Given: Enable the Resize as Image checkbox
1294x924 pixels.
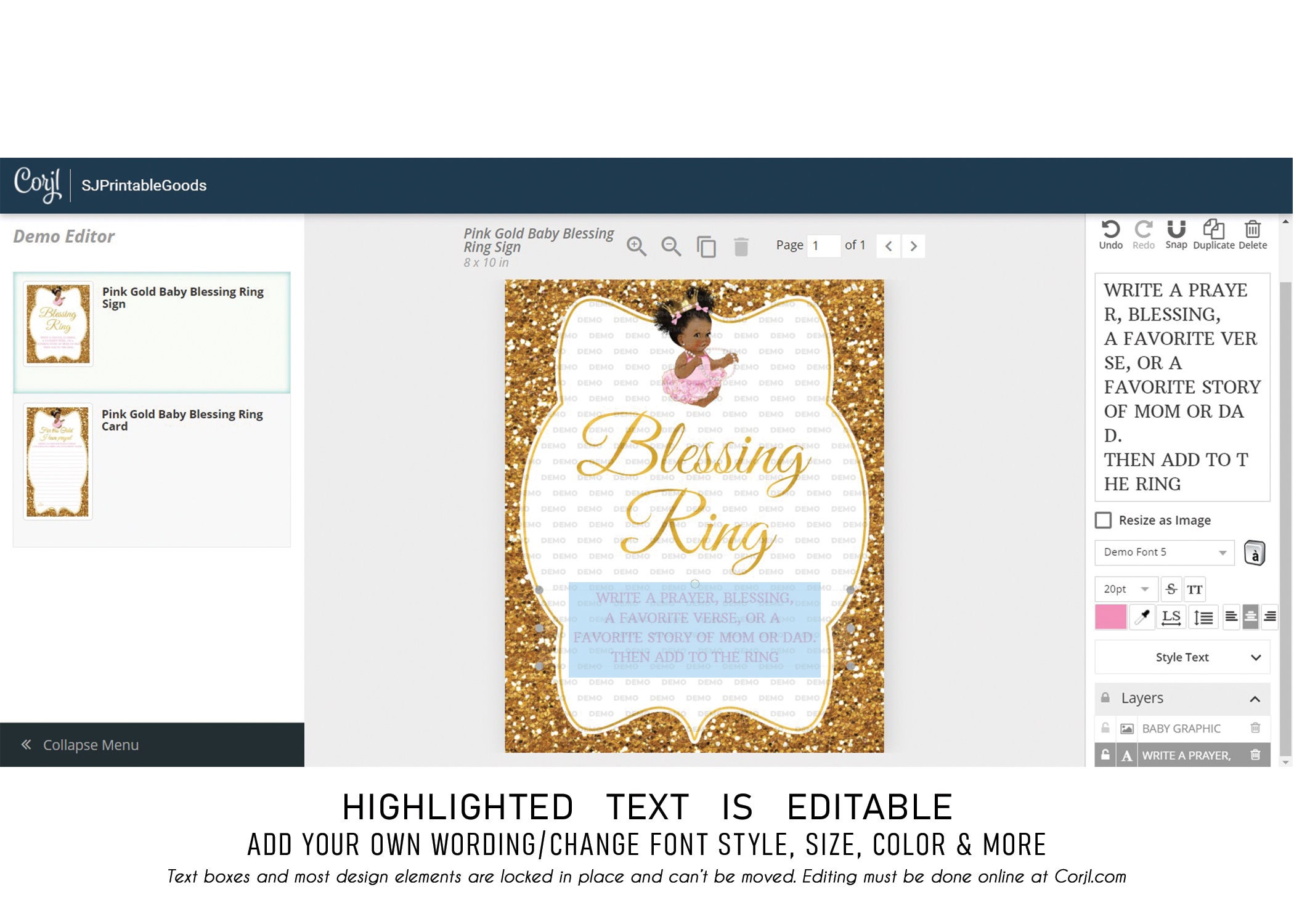Looking at the screenshot, I should click(1103, 521).
